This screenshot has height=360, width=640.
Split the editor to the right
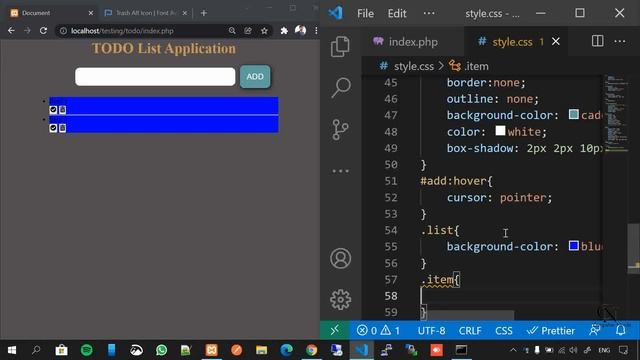click(598, 41)
